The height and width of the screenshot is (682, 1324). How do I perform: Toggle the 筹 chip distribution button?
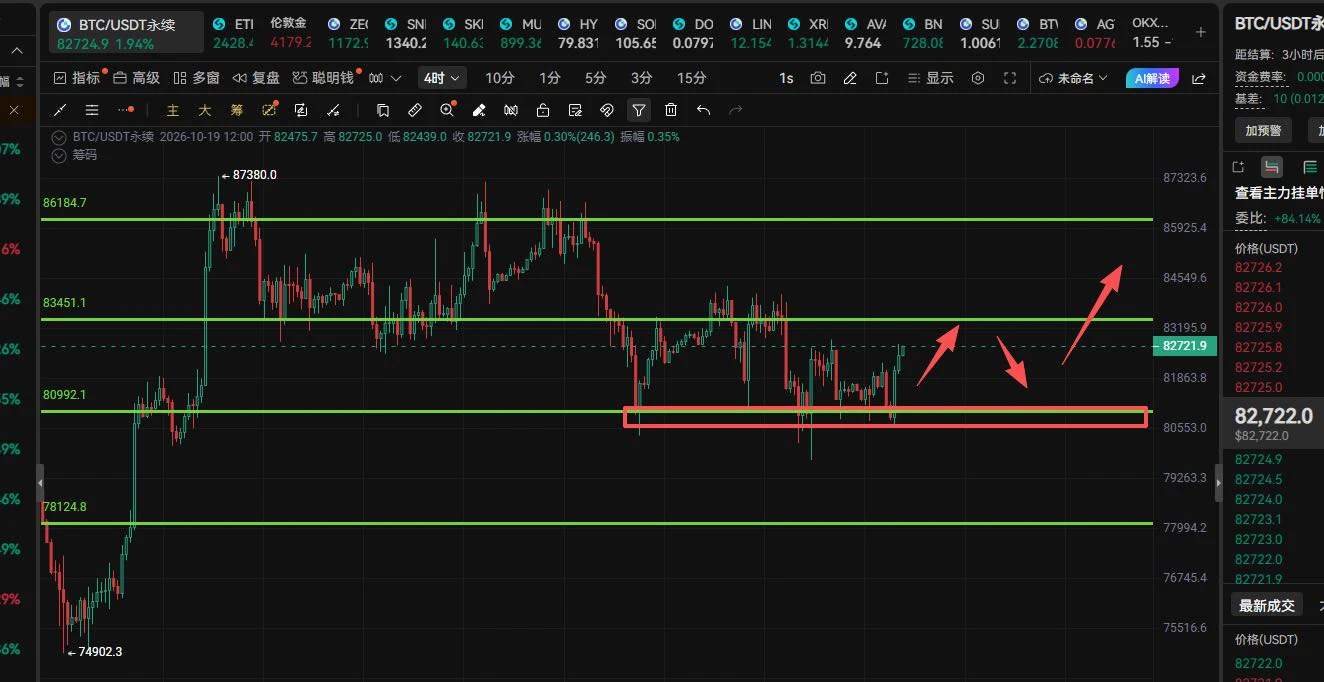pos(237,110)
